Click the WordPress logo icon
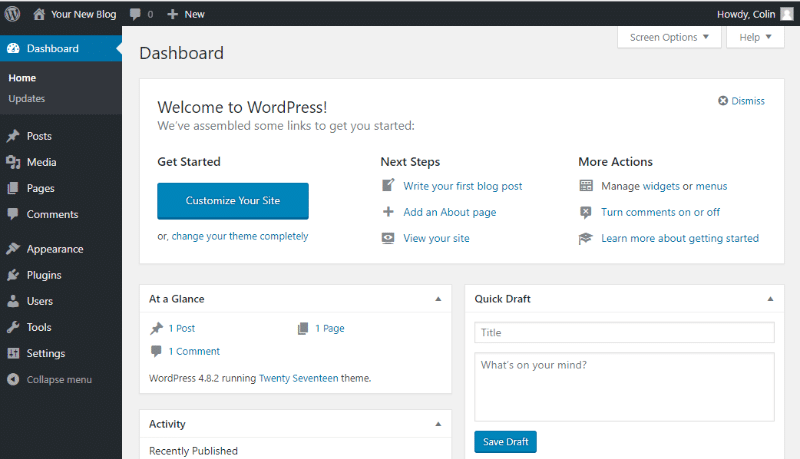This screenshot has height=459, width=800. 12,14
